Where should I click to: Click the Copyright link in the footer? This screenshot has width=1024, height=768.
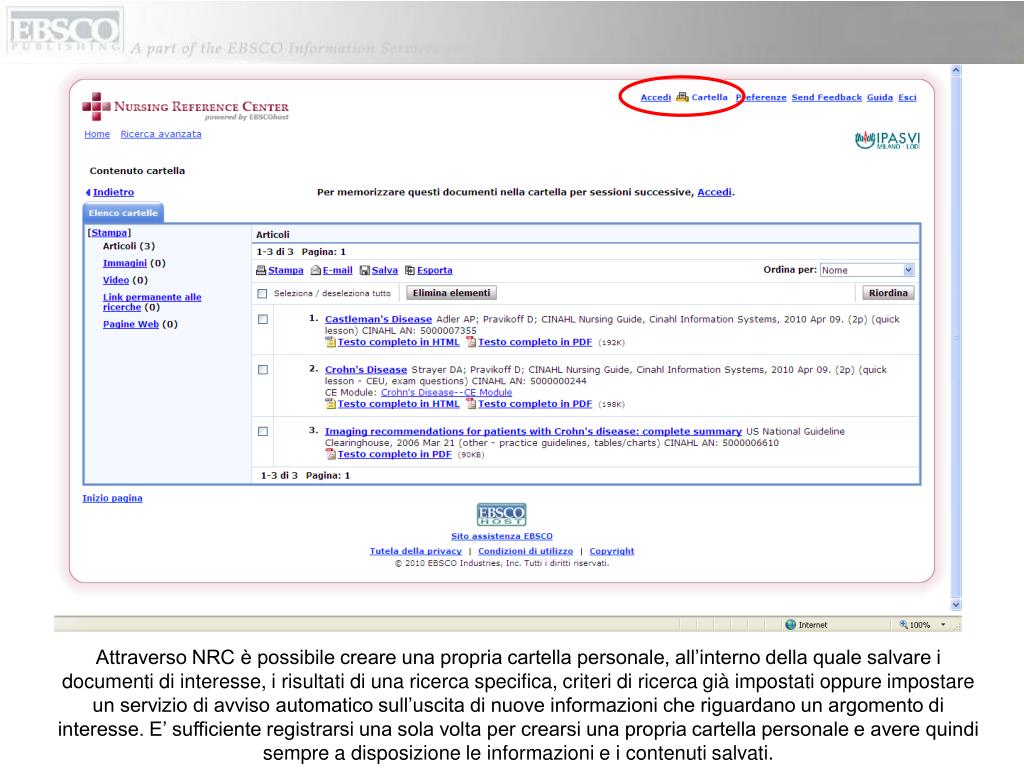(x=611, y=551)
